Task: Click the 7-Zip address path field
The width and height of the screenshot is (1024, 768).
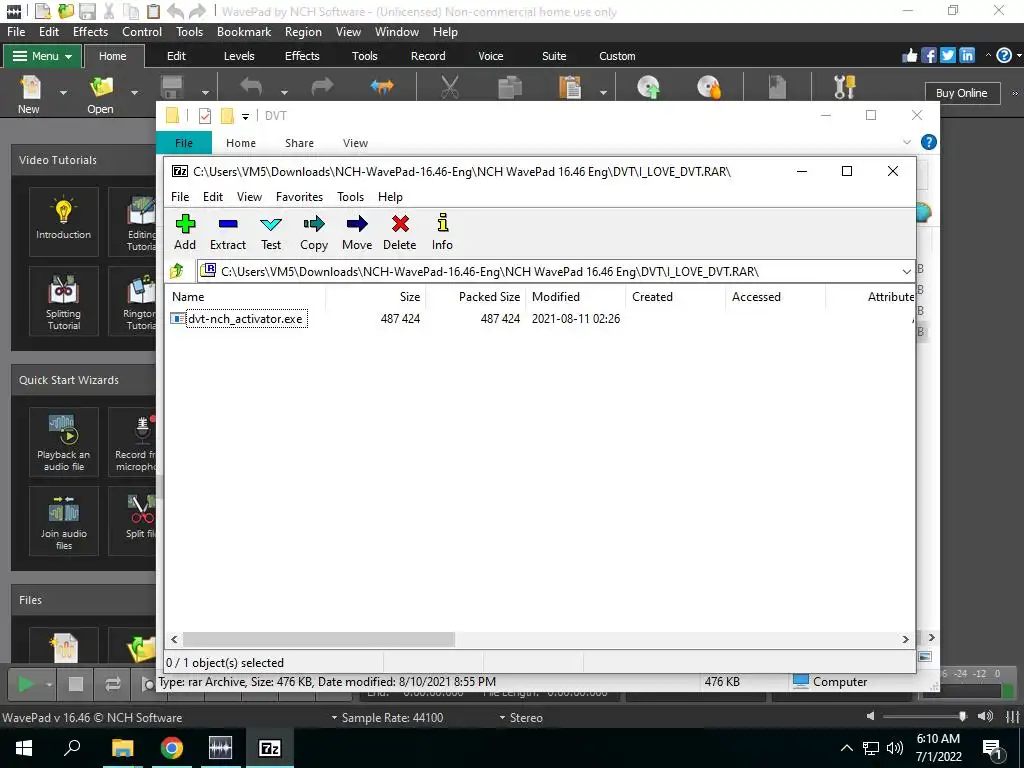Action: tap(555, 272)
